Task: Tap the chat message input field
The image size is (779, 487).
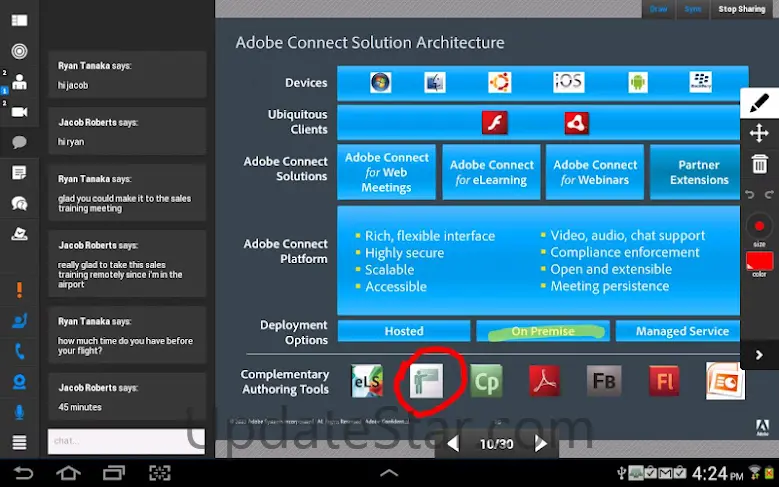Action: [115, 441]
